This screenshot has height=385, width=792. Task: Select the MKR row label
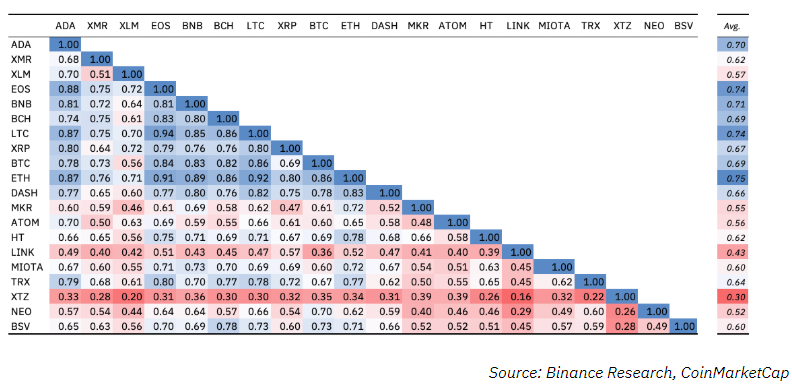[x=20, y=208]
